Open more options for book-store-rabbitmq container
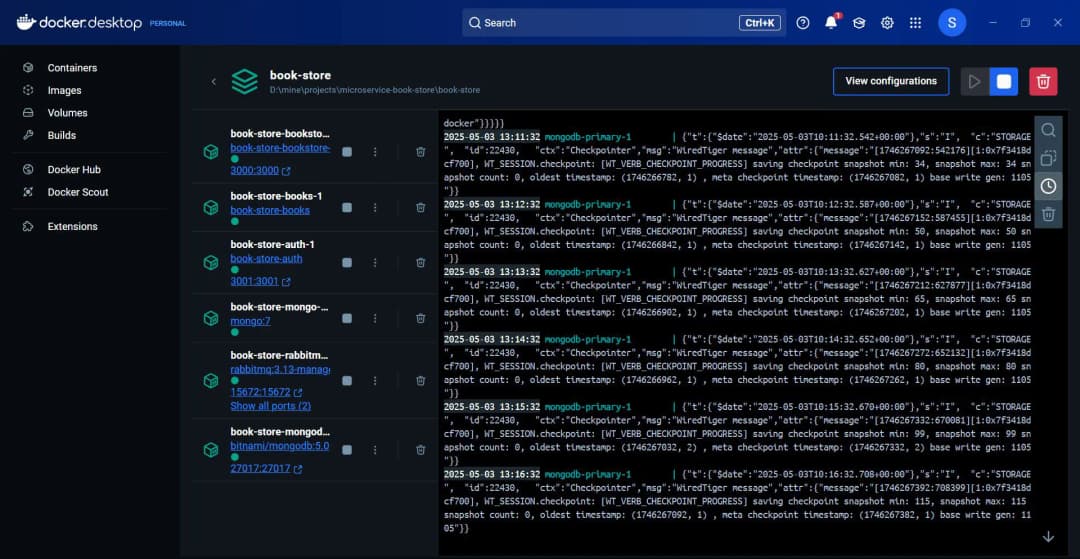Image resolution: width=1080 pixels, height=559 pixels. coord(375,381)
